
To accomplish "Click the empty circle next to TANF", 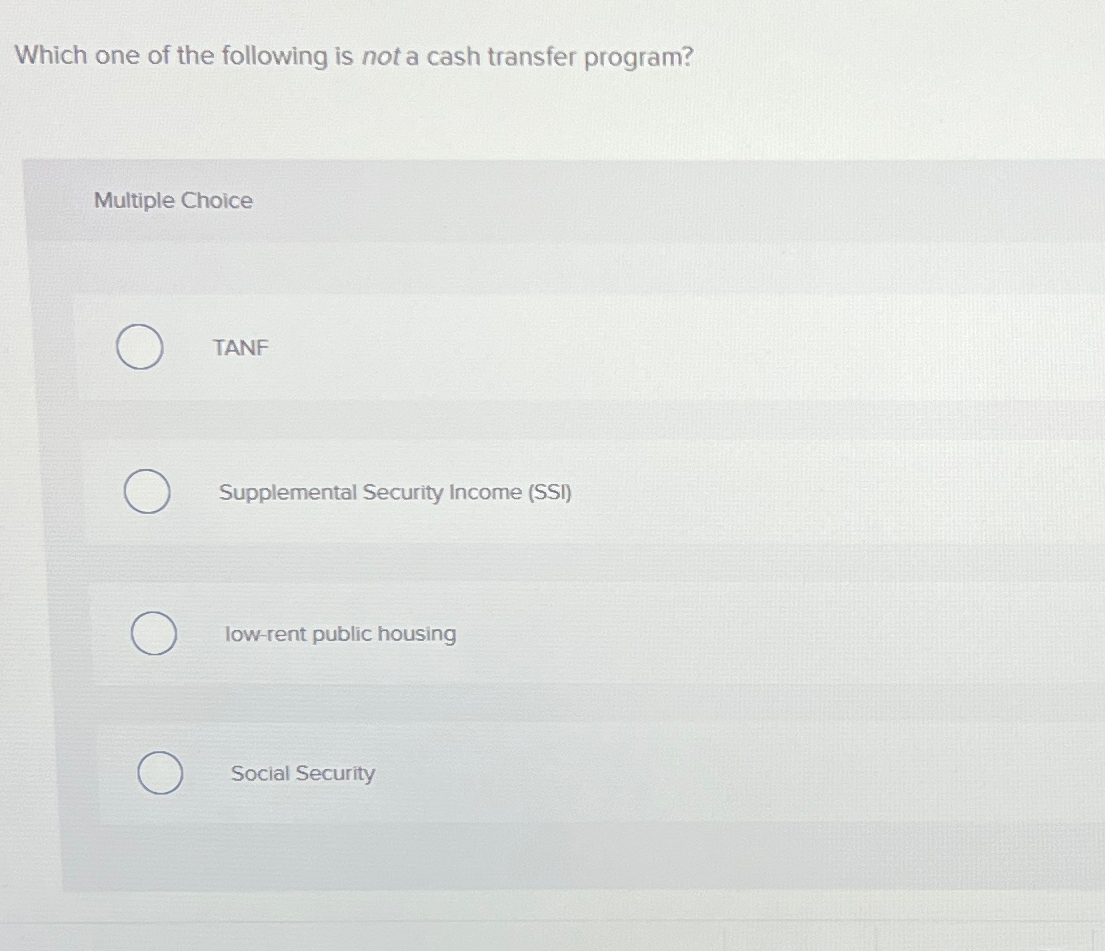I will (x=140, y=348).
